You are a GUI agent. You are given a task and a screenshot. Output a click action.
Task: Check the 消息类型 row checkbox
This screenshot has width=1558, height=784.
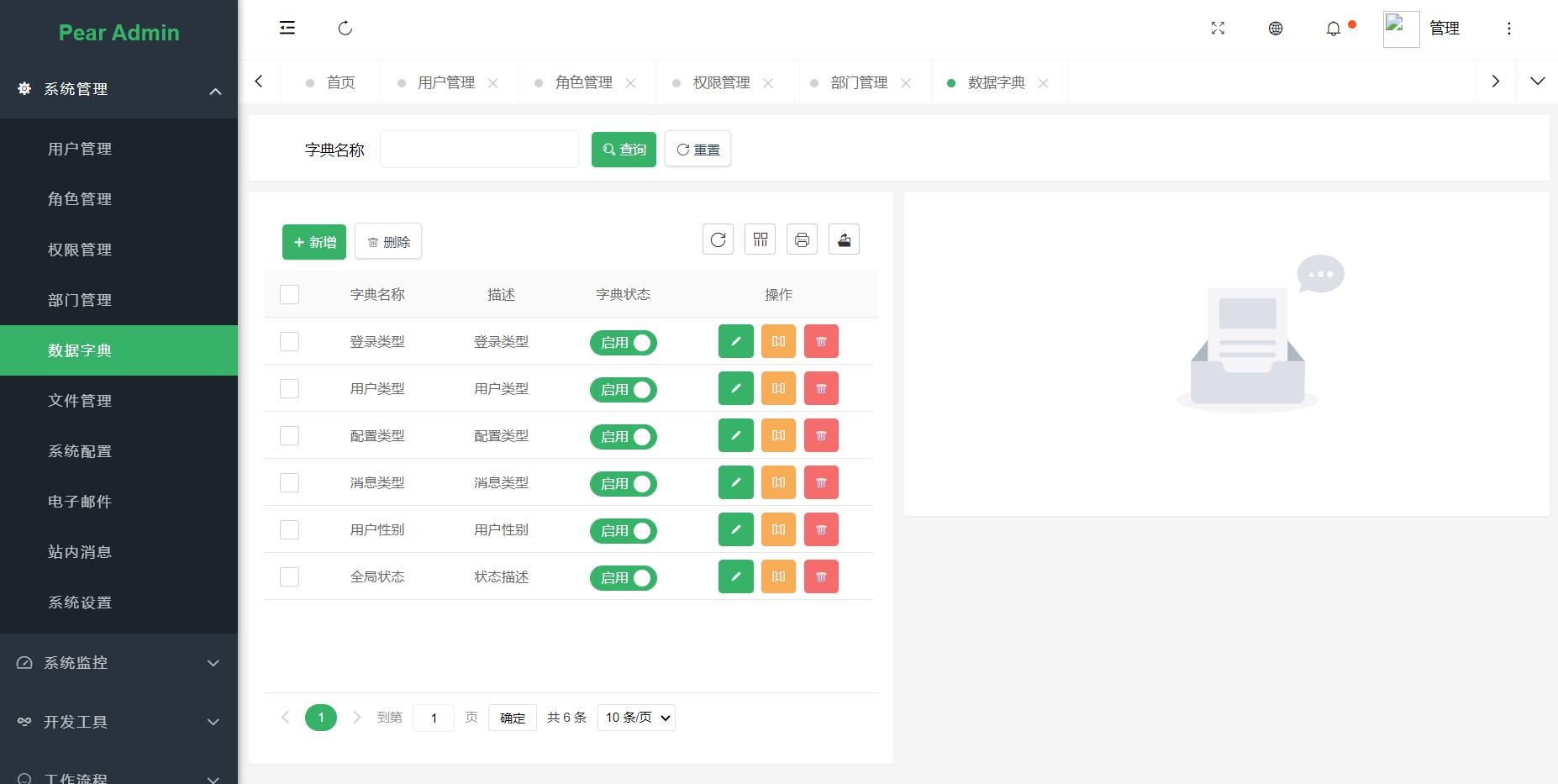click(x=289, y=482)
